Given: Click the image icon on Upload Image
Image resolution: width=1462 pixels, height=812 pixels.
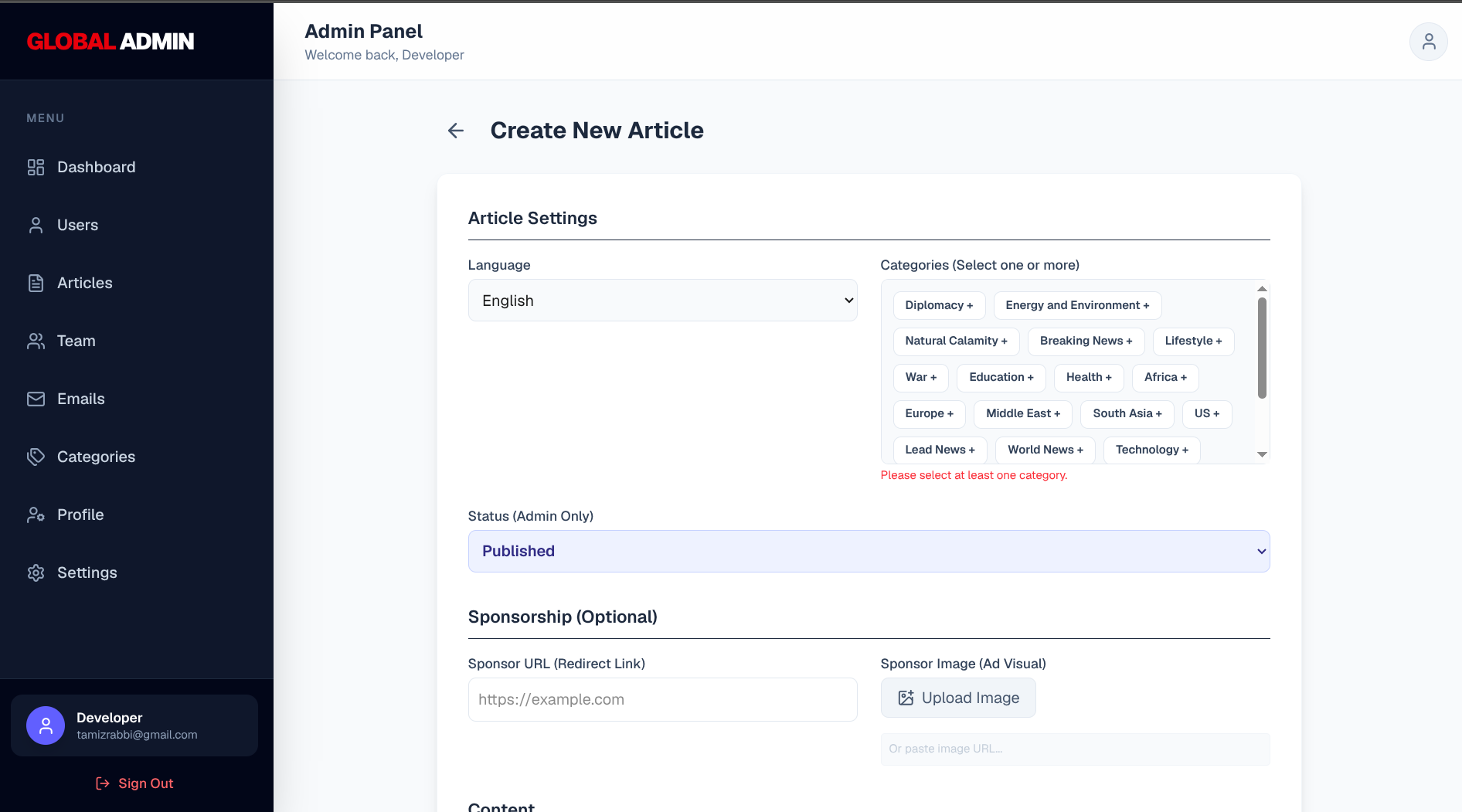Looking at the screenshot, I should [906, 698].
